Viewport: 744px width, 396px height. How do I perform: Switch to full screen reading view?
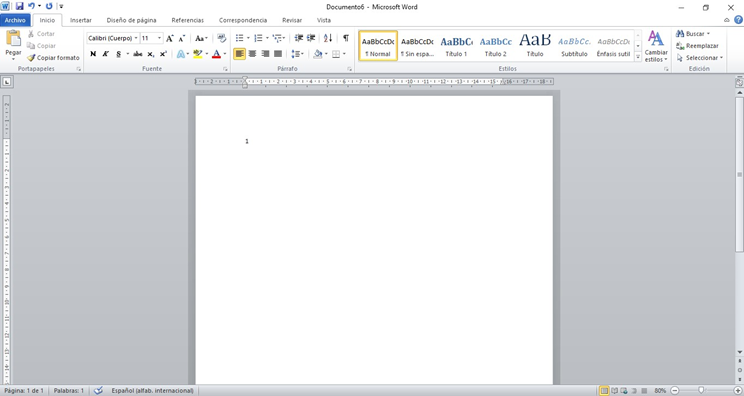pos(614,391)
